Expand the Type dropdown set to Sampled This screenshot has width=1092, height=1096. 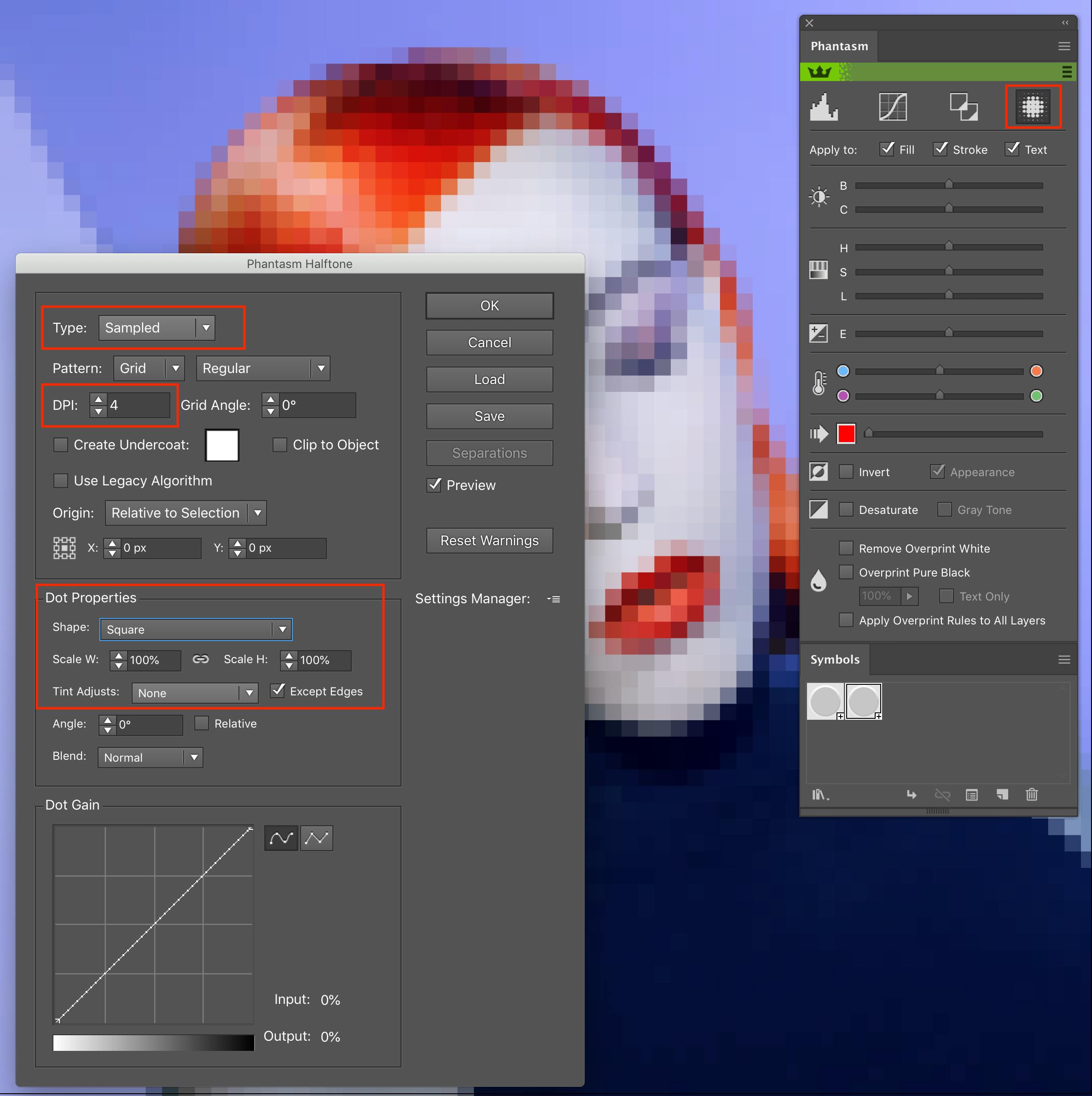(x=206, y=328)
